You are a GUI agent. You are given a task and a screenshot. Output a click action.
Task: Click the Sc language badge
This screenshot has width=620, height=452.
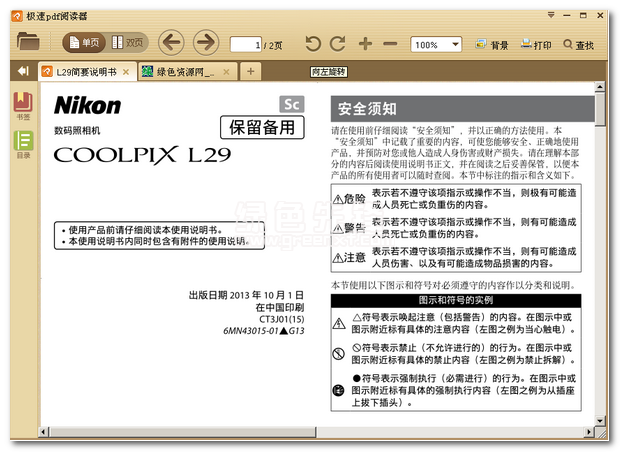(292, 104)
